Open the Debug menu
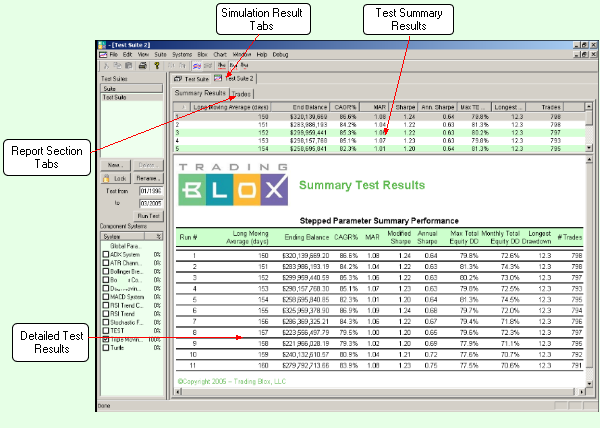Viewport: 600px width, 428px height. [x=280, y=55]
